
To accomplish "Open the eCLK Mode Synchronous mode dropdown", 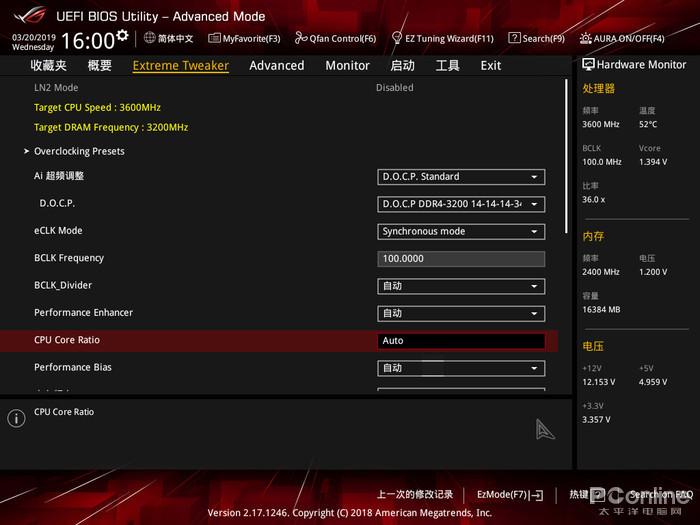I will [461, 232].
